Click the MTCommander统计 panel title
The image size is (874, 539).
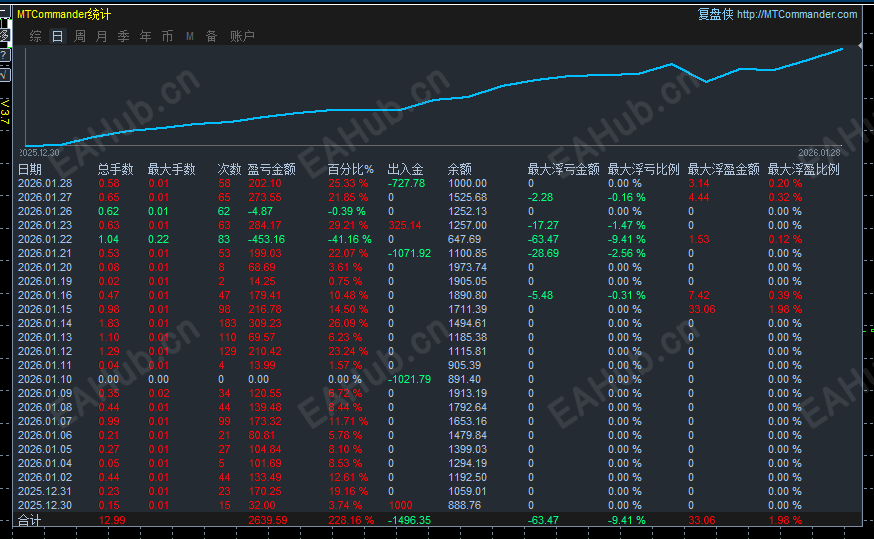pyautogui.click(x=64, y=14)
